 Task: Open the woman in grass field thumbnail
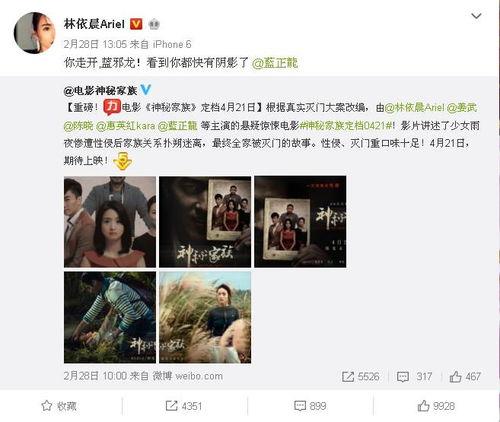205,317
